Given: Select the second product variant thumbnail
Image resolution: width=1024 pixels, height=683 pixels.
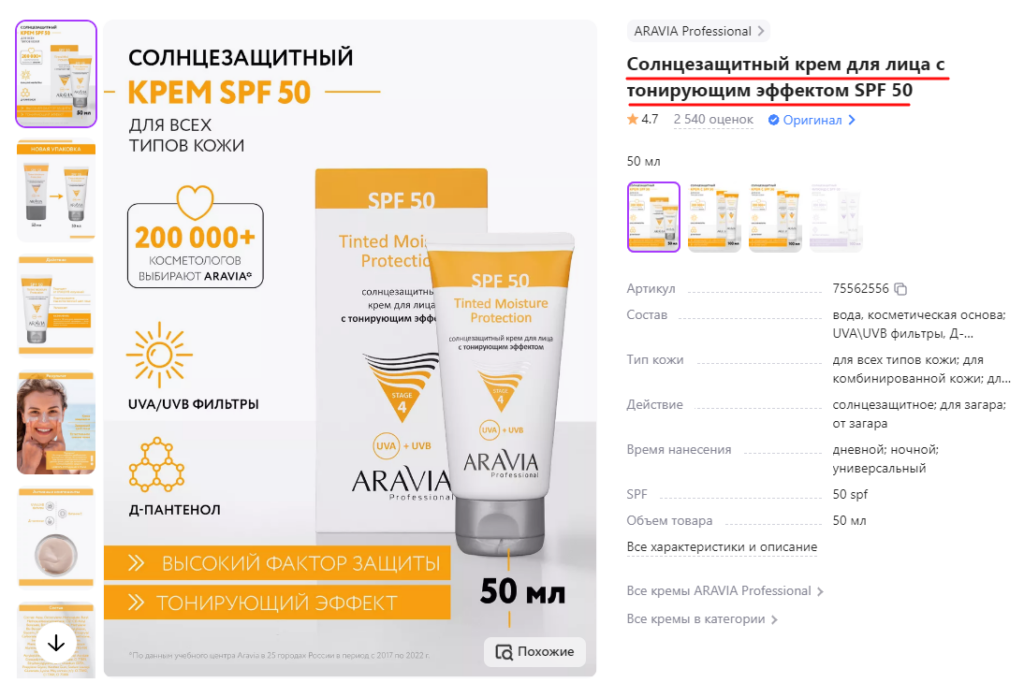Looking at the screenshot, I should coord(714,217).
